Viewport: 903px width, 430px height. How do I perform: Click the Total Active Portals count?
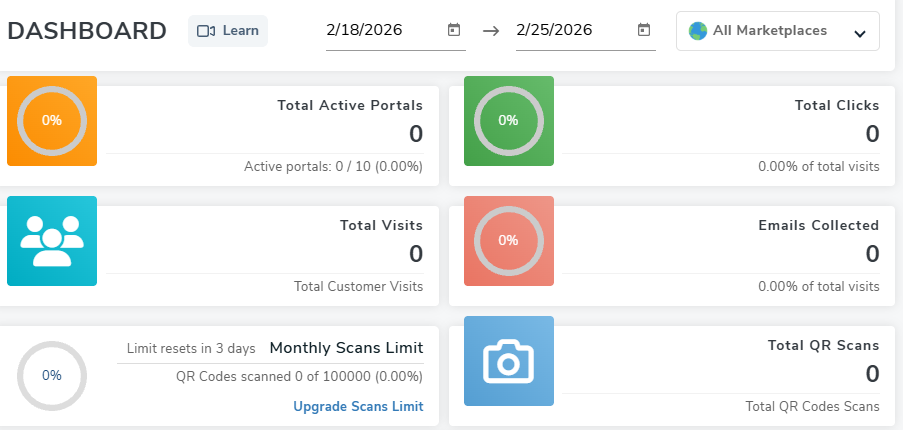tap(416, 134)
